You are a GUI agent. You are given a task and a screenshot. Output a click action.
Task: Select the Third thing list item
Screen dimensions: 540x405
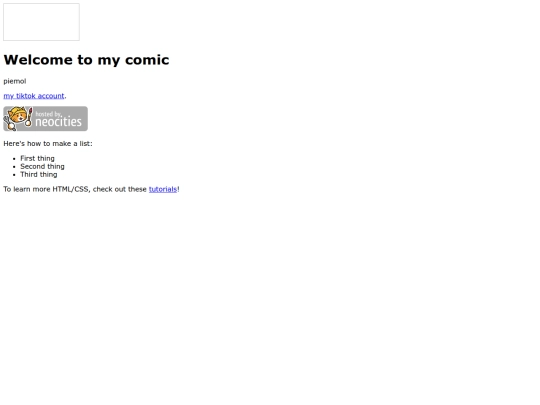[x=39, y=175]
